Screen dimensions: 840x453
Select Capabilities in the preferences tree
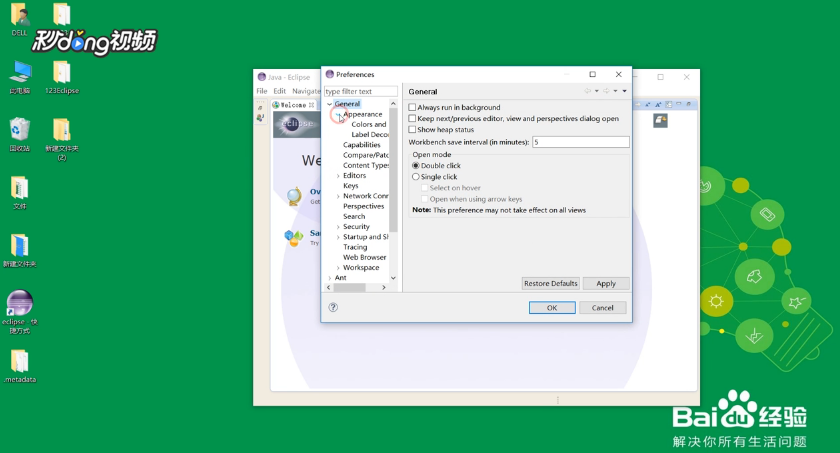pos(362,145)
